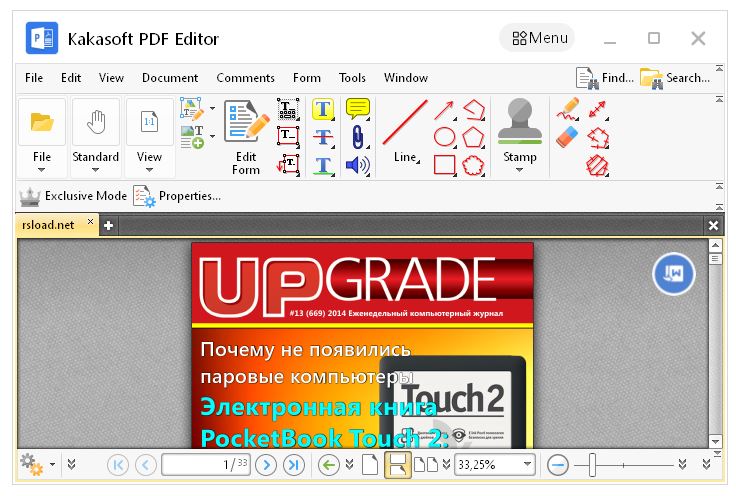
Task: Open the File menu
Action: coord(34,78)
